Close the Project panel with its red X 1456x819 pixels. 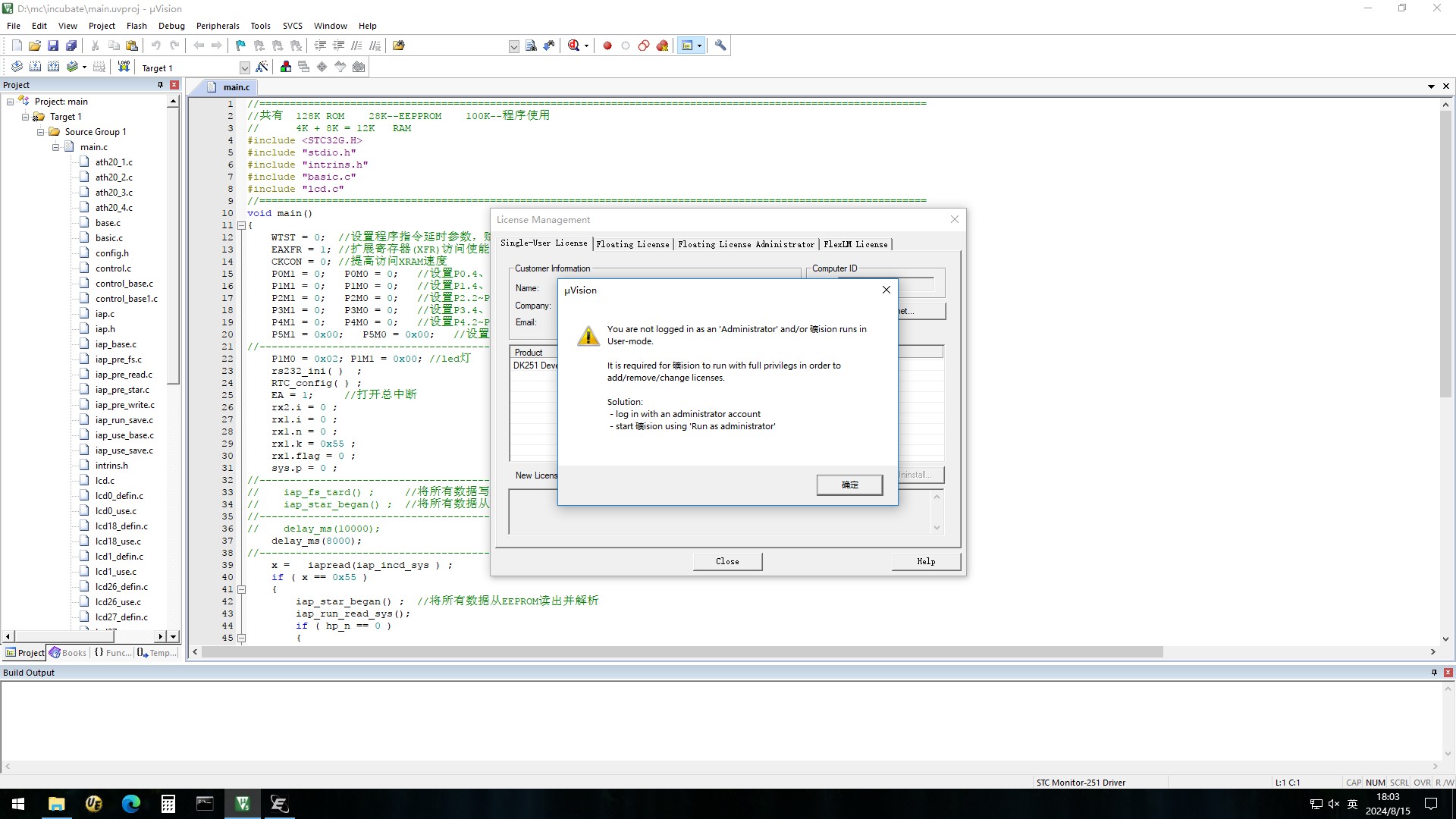click(x=174, y=85)
